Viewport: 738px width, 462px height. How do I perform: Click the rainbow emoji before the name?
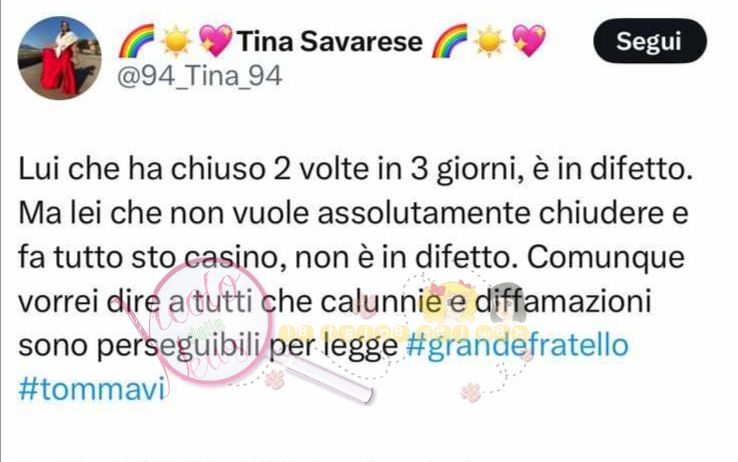136,41
